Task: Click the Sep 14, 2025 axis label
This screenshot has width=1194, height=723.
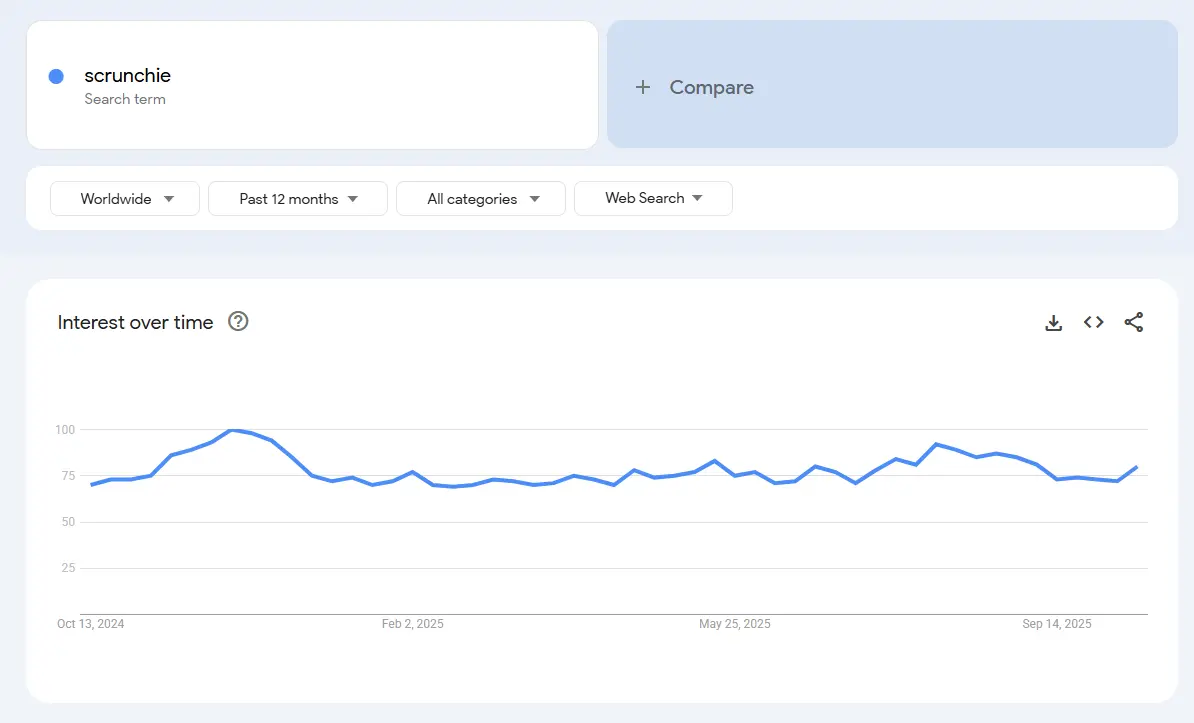Action: click(x=1057, y=623)
